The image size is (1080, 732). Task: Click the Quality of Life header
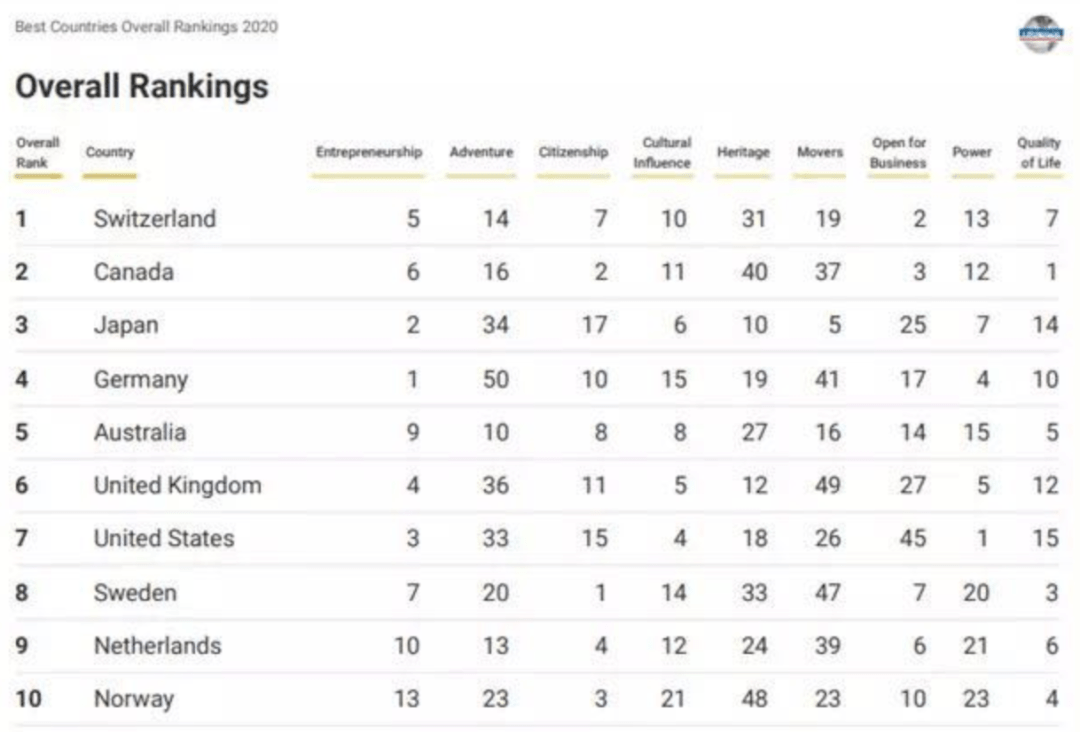[x=1039, y=152]
